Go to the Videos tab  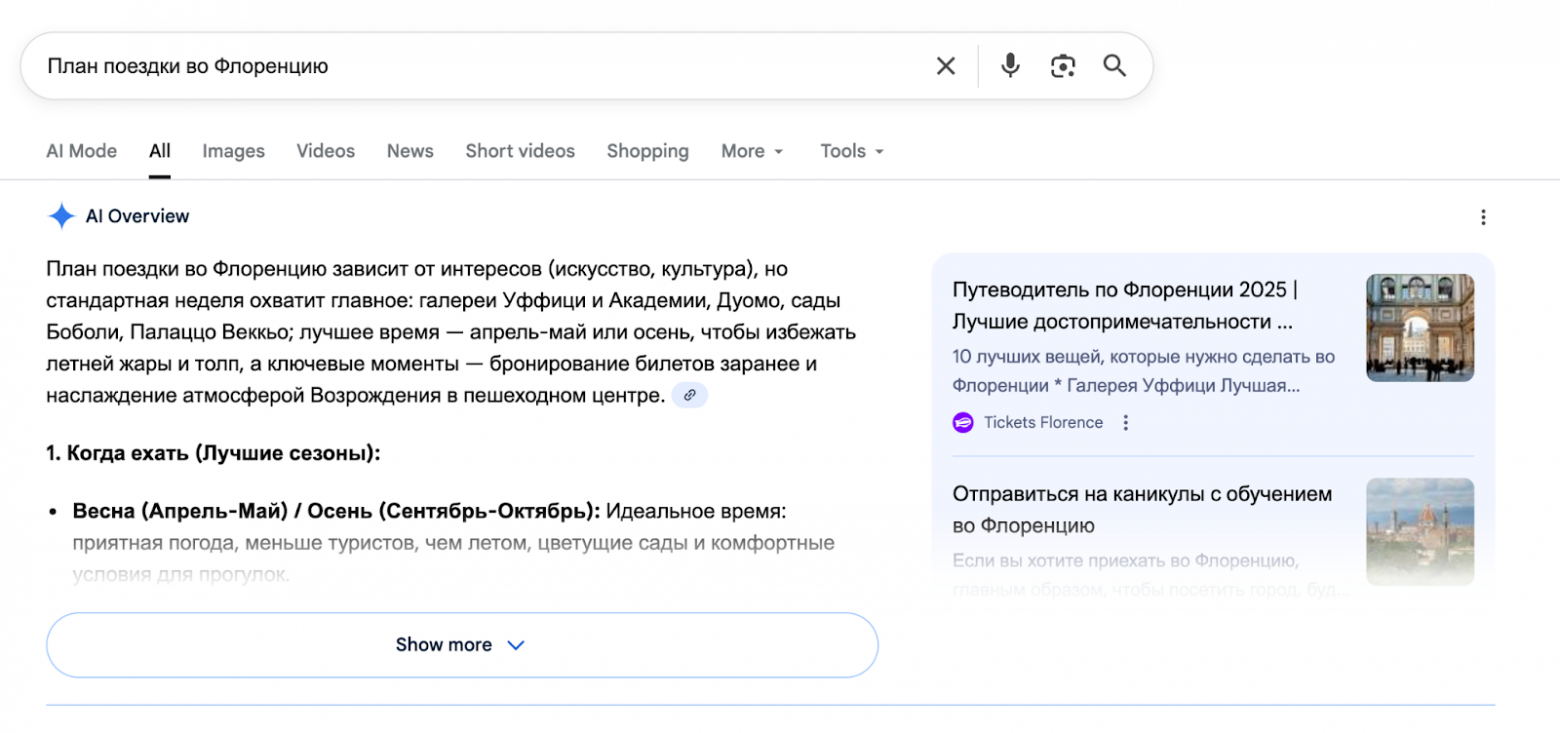(x=325, y=151)
